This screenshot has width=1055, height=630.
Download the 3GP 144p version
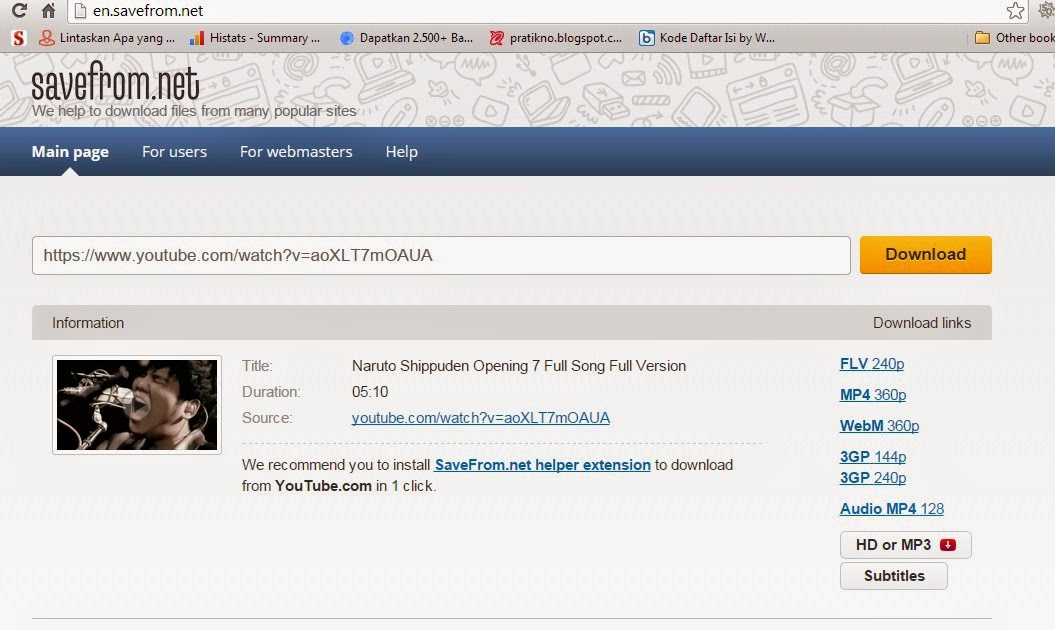pos(873,457)
